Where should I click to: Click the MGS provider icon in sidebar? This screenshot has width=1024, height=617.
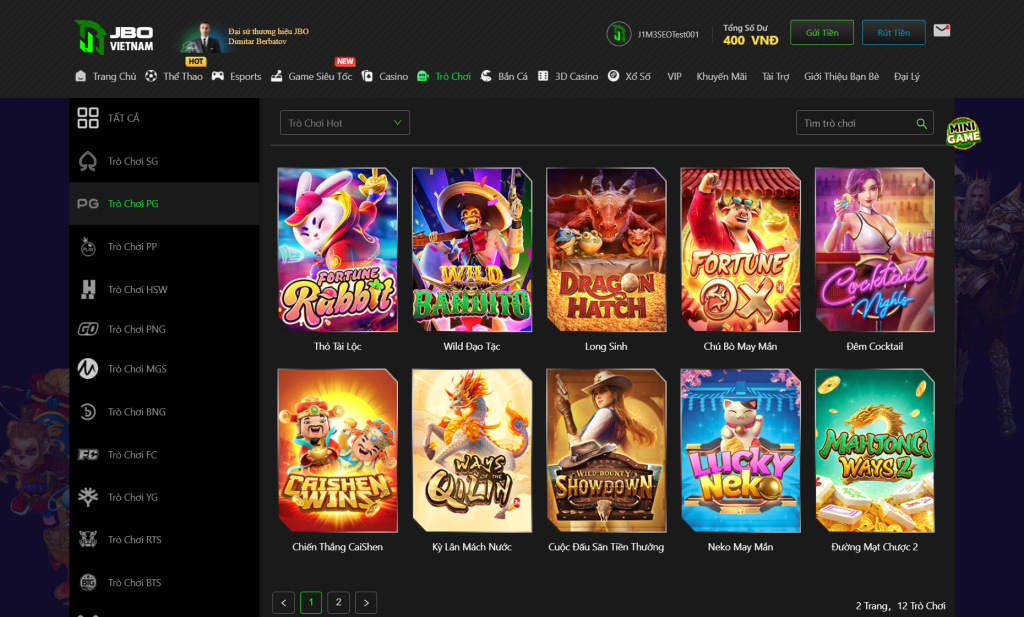[88, 369]
